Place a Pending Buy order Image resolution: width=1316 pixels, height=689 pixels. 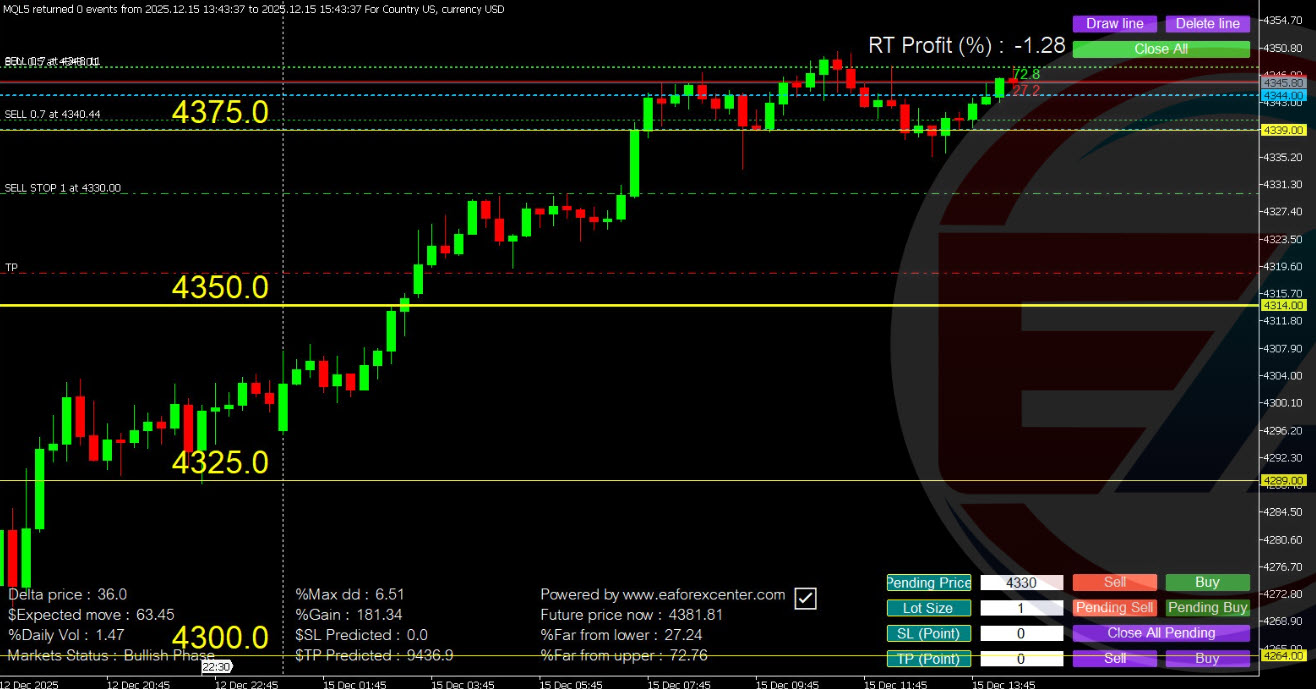click(1207, 607)
